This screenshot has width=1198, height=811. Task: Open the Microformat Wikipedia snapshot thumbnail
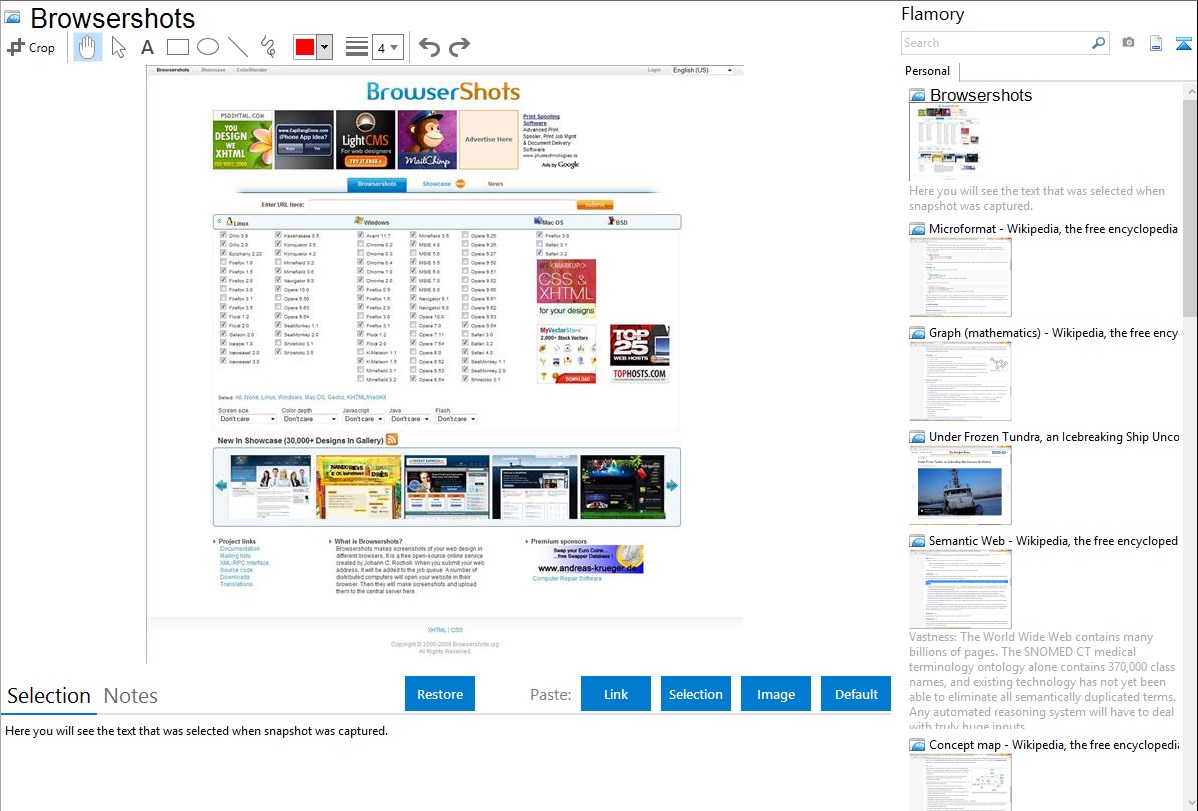click(x=960, y=277)
